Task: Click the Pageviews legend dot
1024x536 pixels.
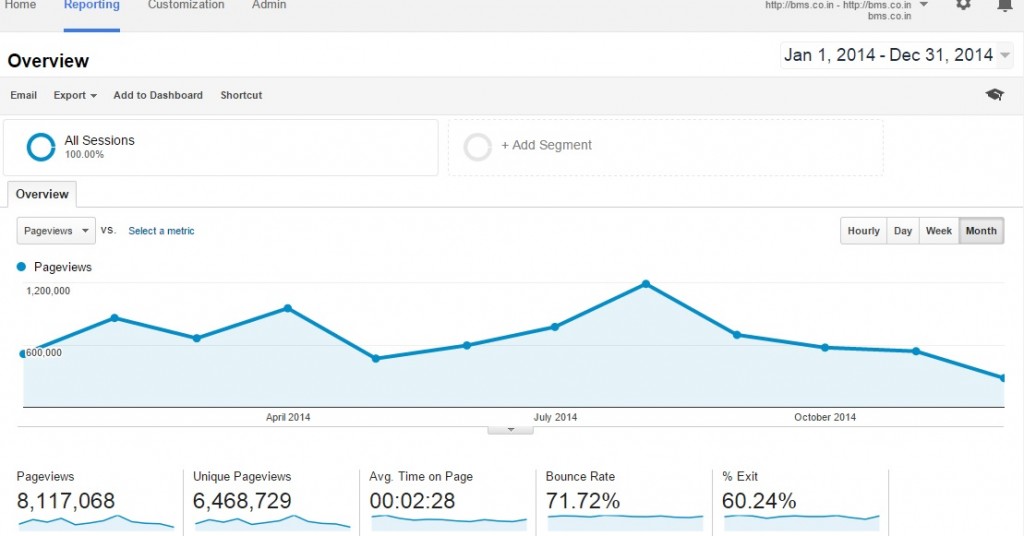Action: (22, 267)
